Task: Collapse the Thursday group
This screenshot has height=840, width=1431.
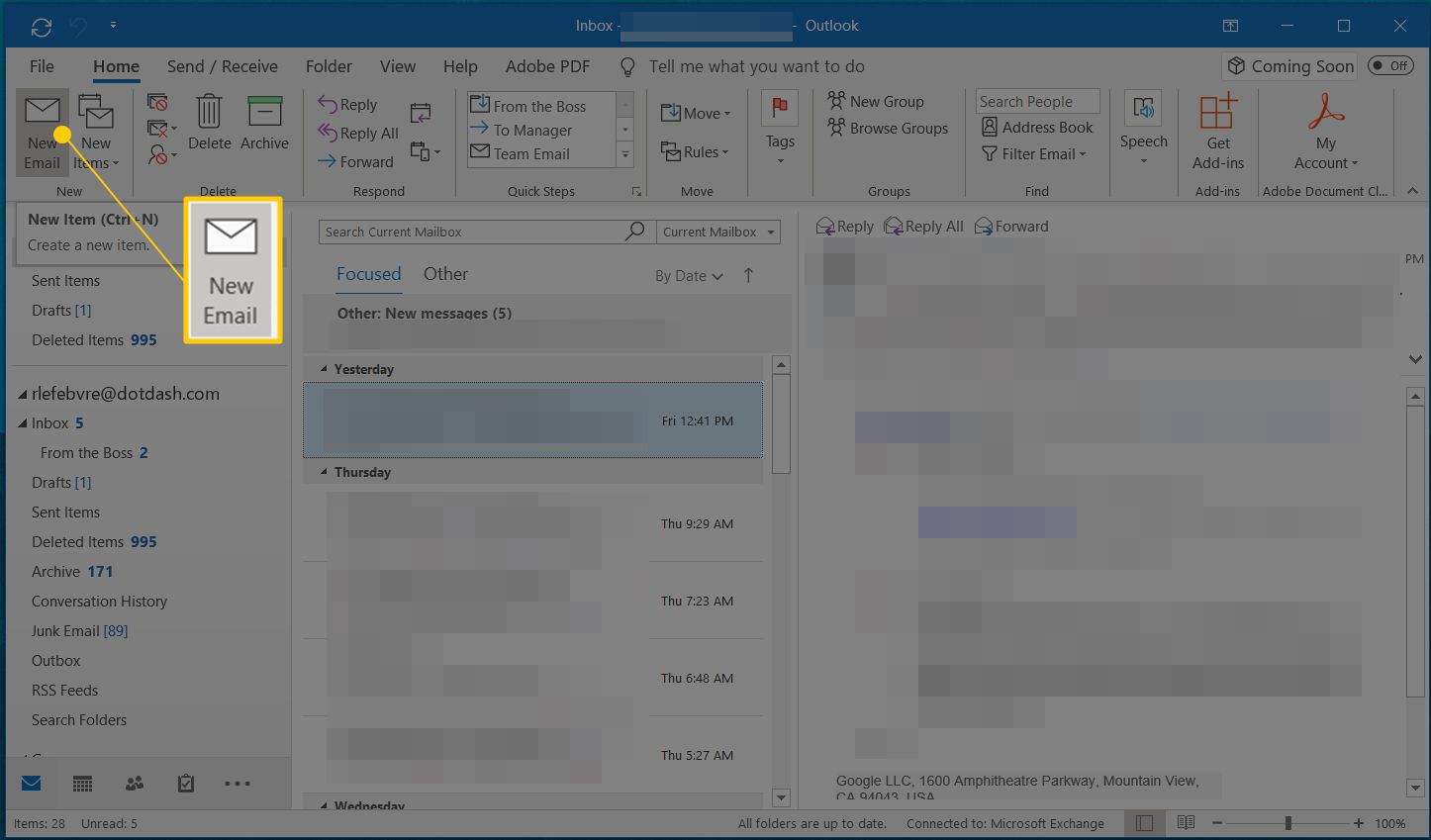Action: pos(323,472)
